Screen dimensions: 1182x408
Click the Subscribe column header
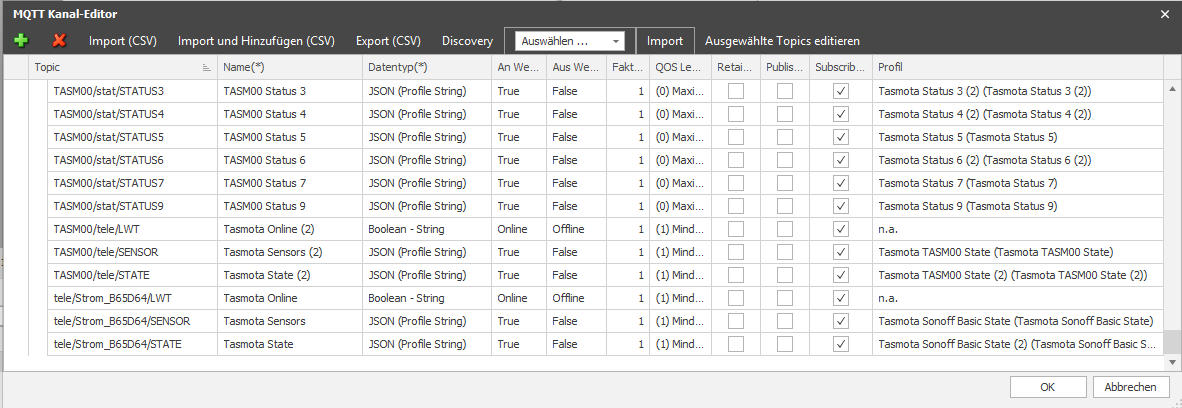[841, 67]
